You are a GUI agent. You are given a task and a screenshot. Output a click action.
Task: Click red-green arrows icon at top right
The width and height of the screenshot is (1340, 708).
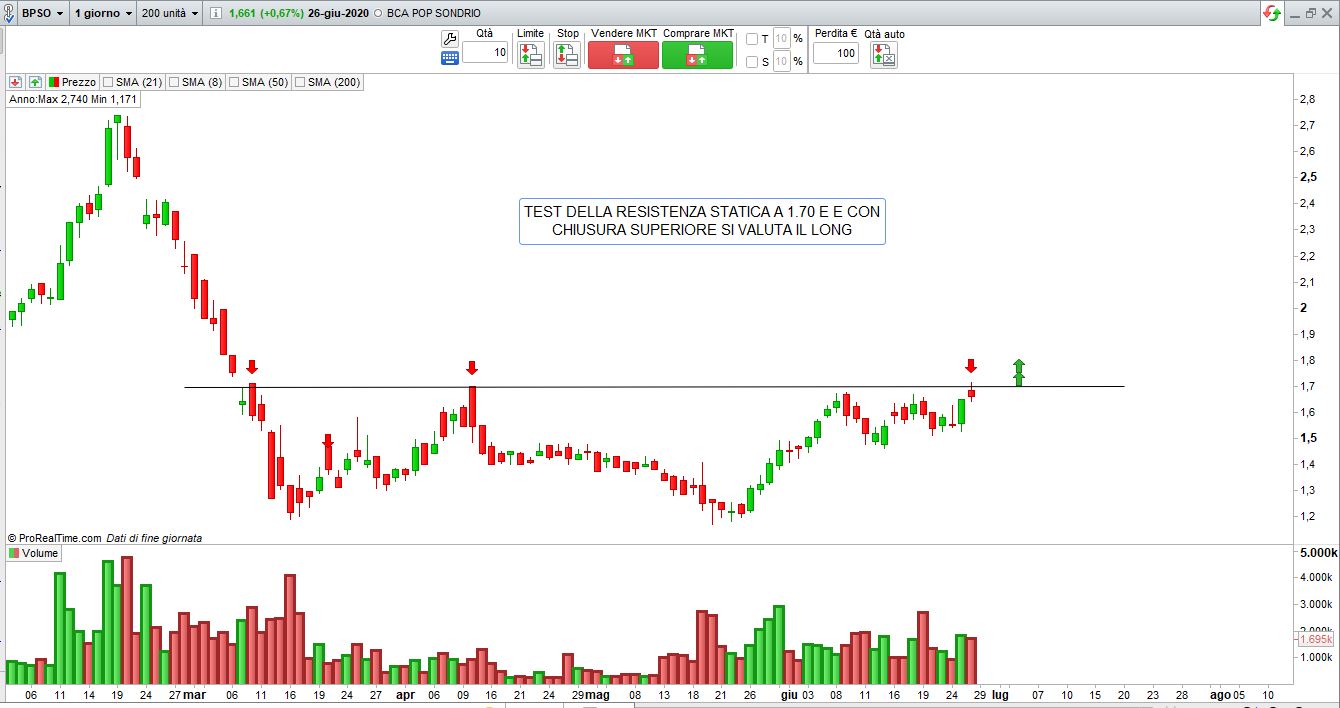1272,13
